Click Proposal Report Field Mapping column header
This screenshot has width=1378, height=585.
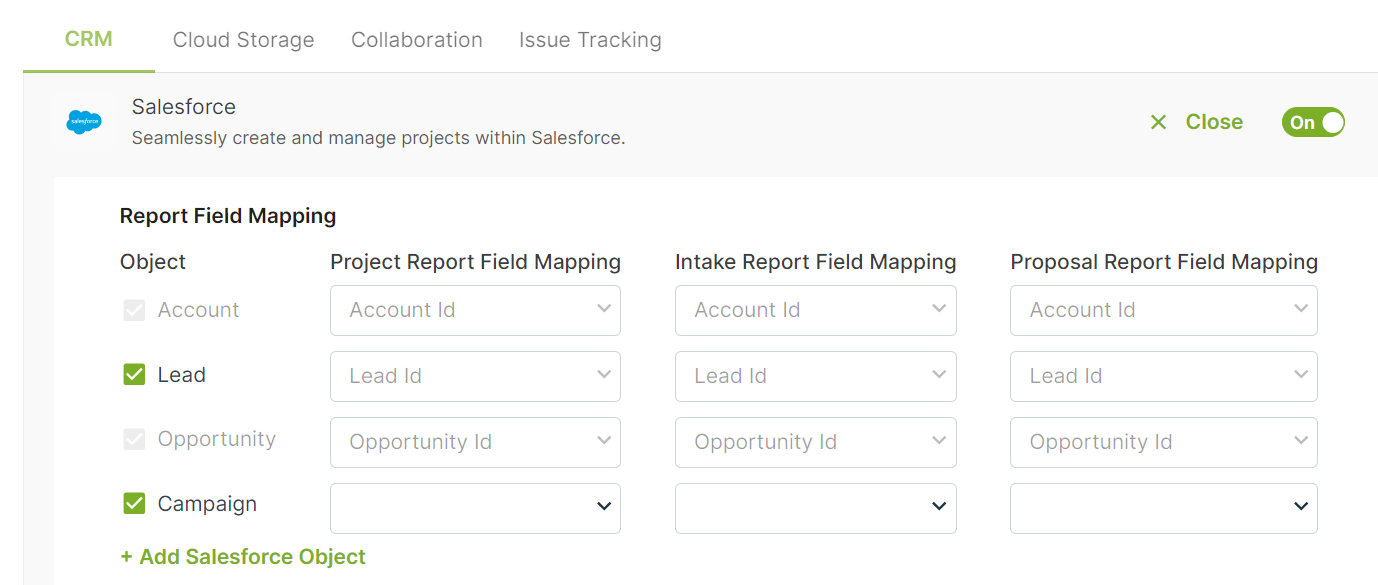point(1164,262)
